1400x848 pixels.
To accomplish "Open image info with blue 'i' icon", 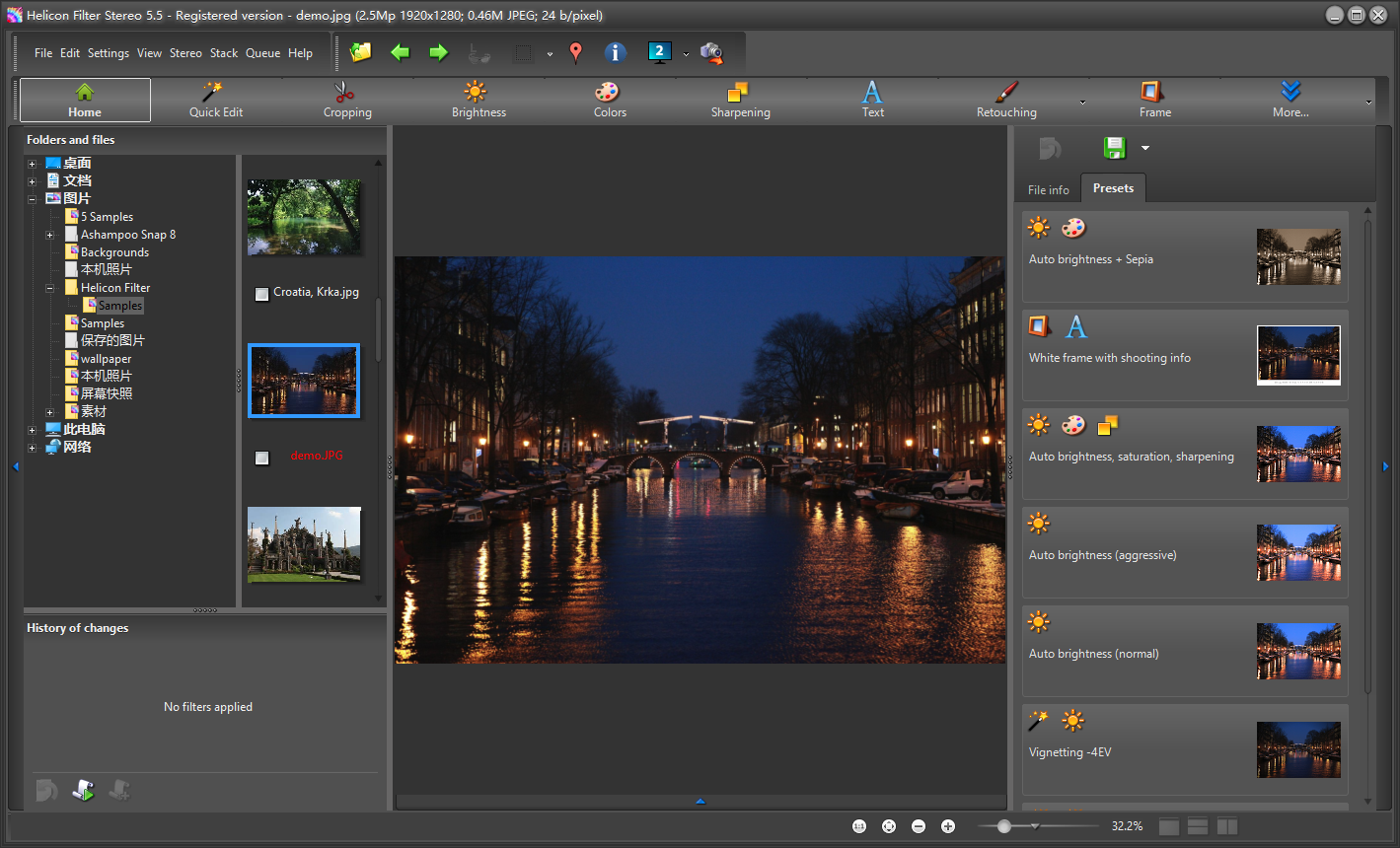I will point(615,53).
